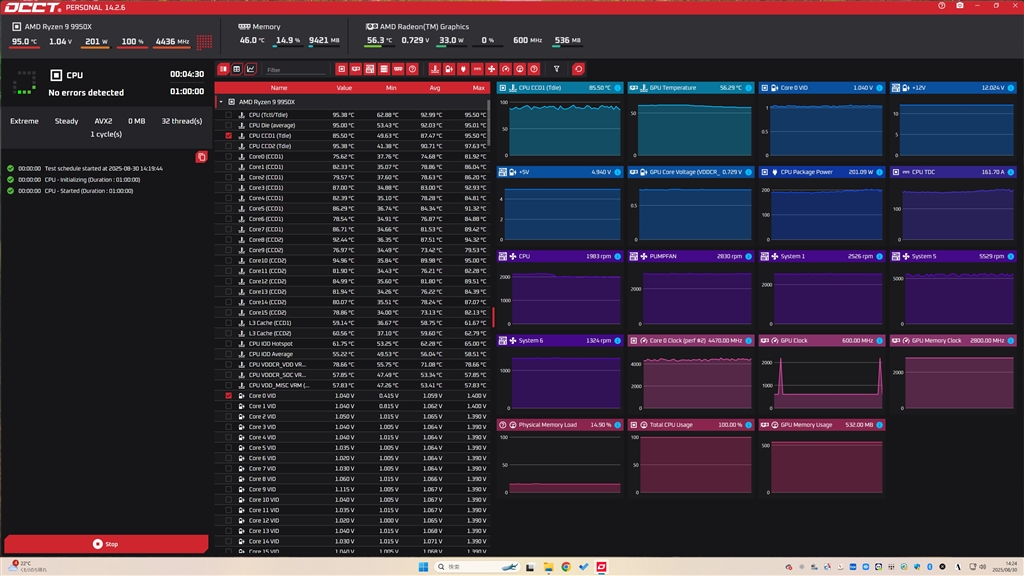Sort table by Max column header
1024x576 pixels.
479,88
